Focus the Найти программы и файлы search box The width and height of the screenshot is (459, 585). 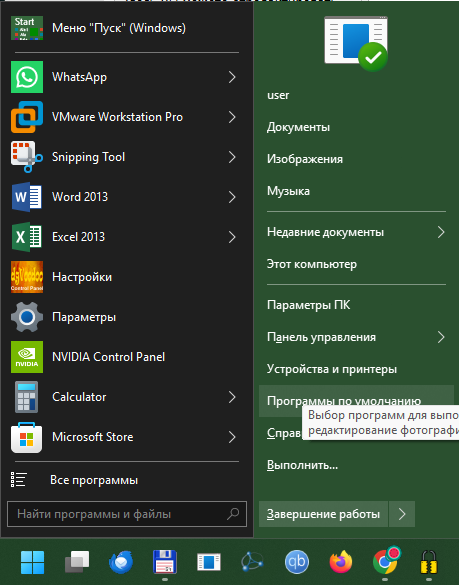click(127, 514)
